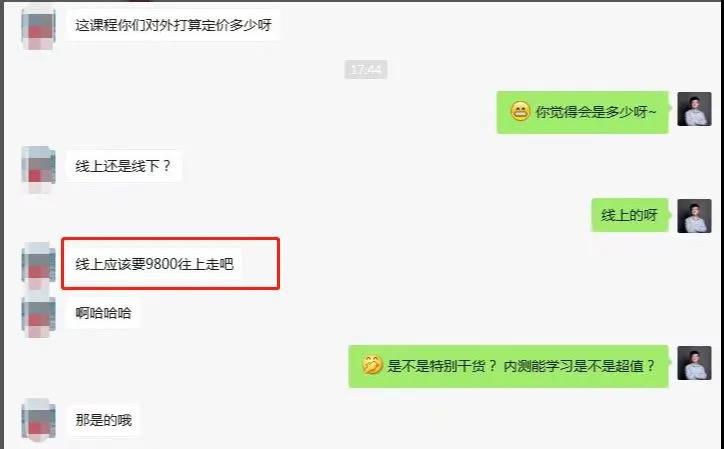This screenshot has height=449, width=724.
Task: Click the 17:44 timestamp label
Action: [x=365, y=69]
